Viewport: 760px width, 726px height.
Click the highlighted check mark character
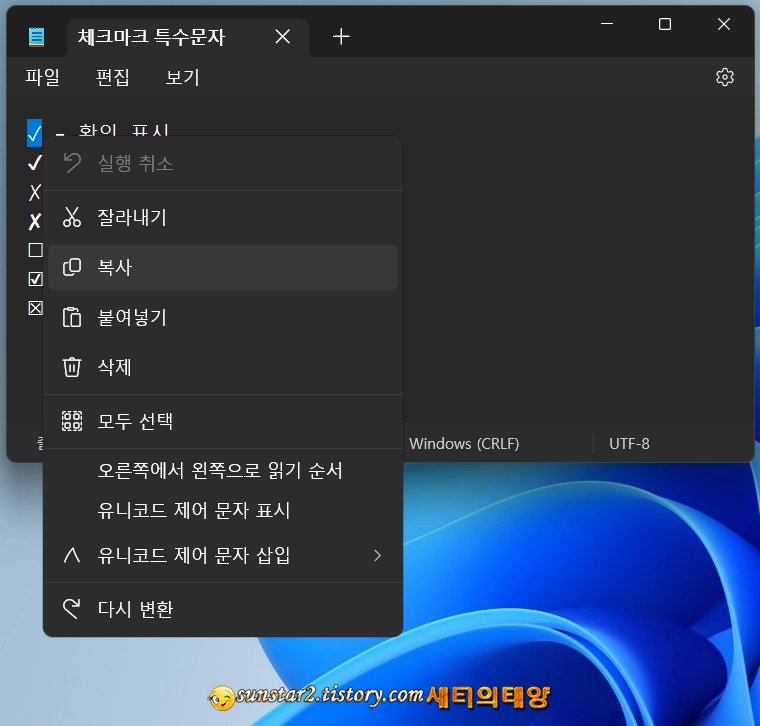[34, 133]
